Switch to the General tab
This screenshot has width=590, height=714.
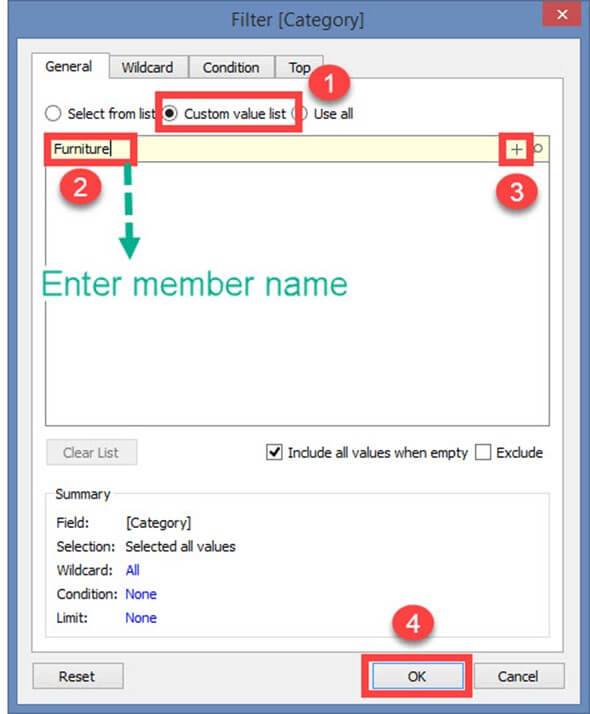[x=69, y=66]
